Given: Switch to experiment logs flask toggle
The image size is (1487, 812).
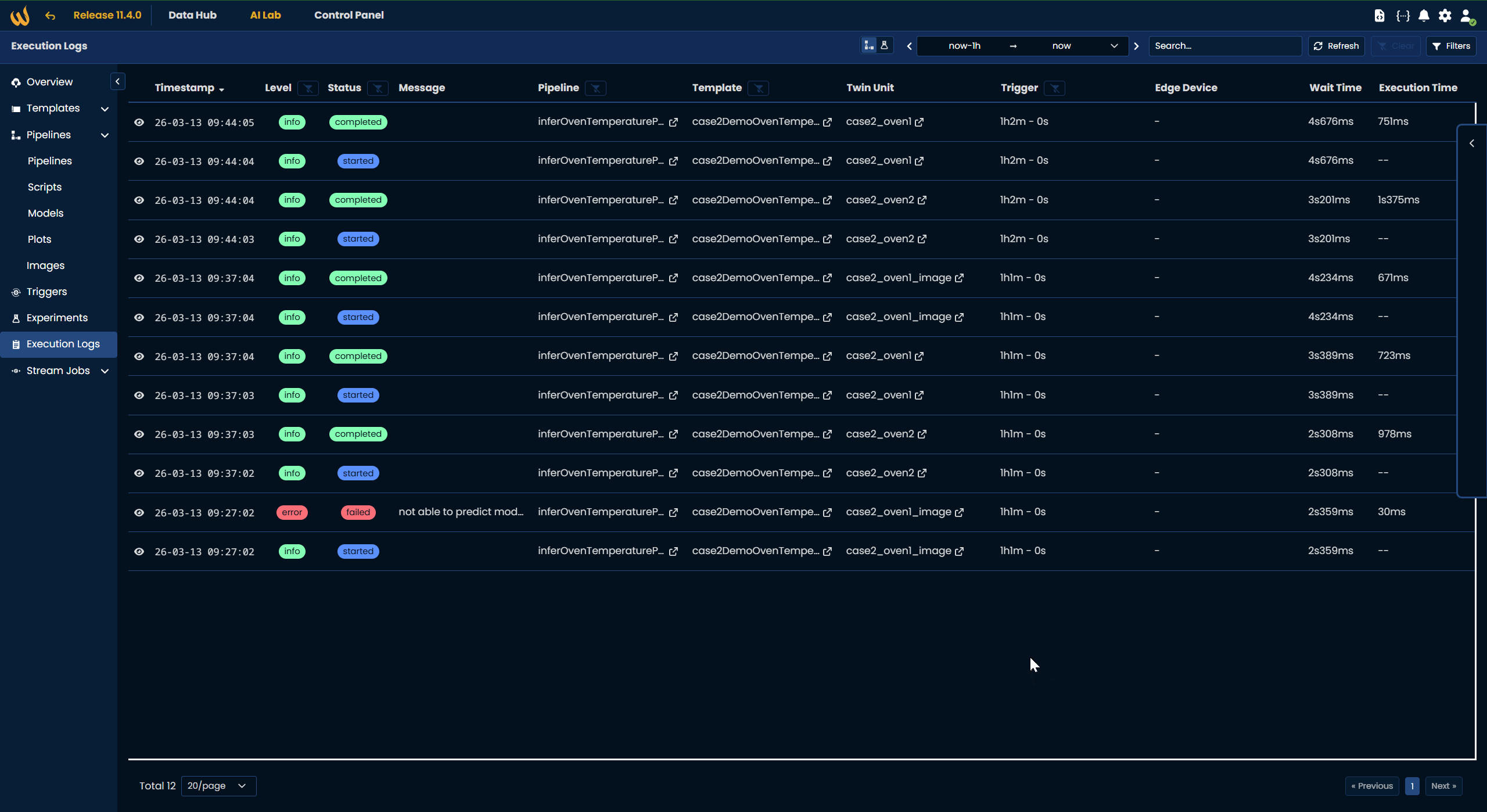Looking at the screenshot, I should pyautogui.click(x=884, y=45).
